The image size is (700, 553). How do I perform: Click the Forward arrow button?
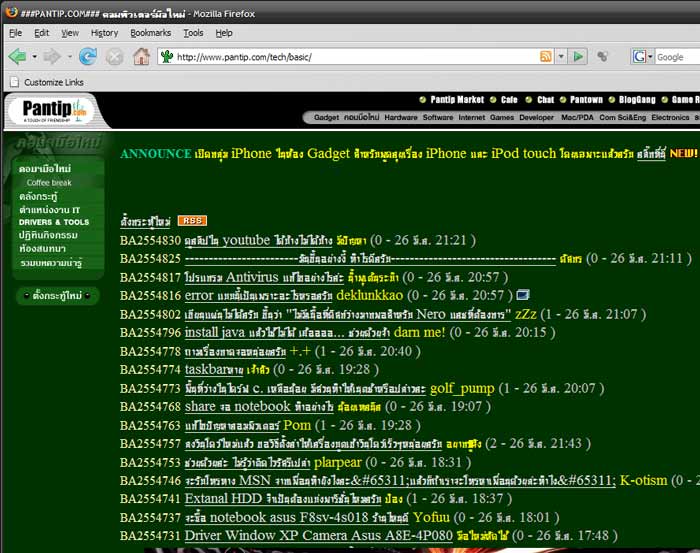pos(52,57)
